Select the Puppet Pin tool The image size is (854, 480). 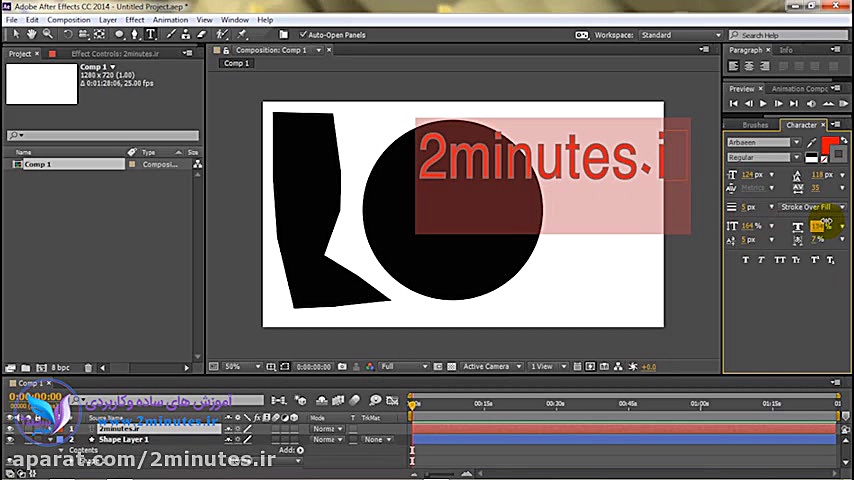point(243,34)
